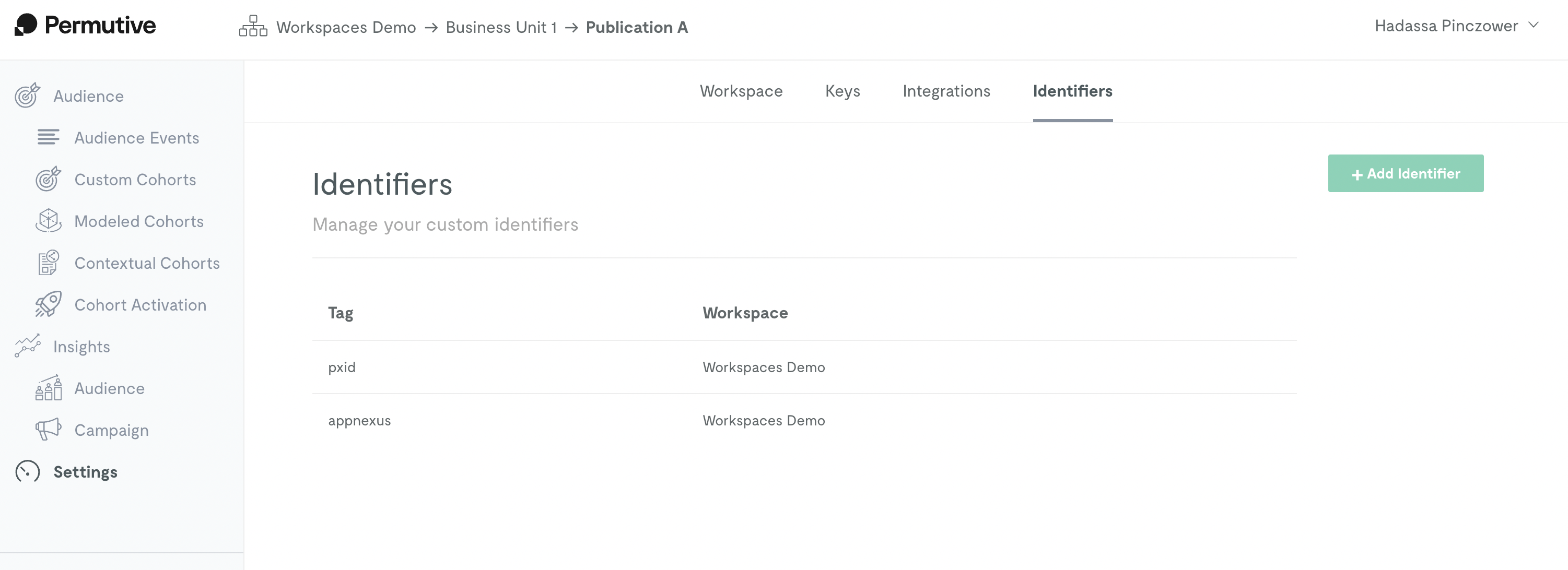This screenshot has height=570, width=1568.
Task: Click 'Manage your custom identifiers' subtitle
Action: coord(445,224)
